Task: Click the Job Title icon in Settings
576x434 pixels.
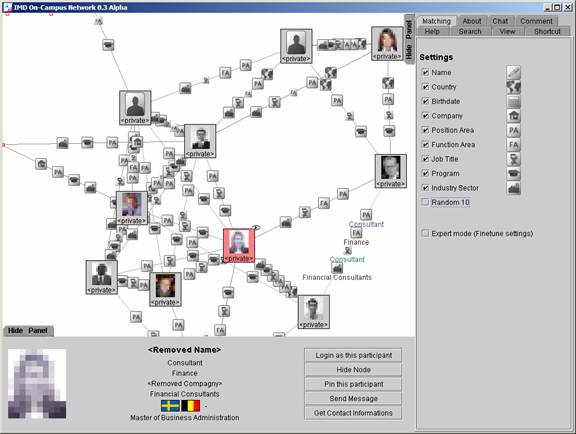Action: (x=514, y=159)
